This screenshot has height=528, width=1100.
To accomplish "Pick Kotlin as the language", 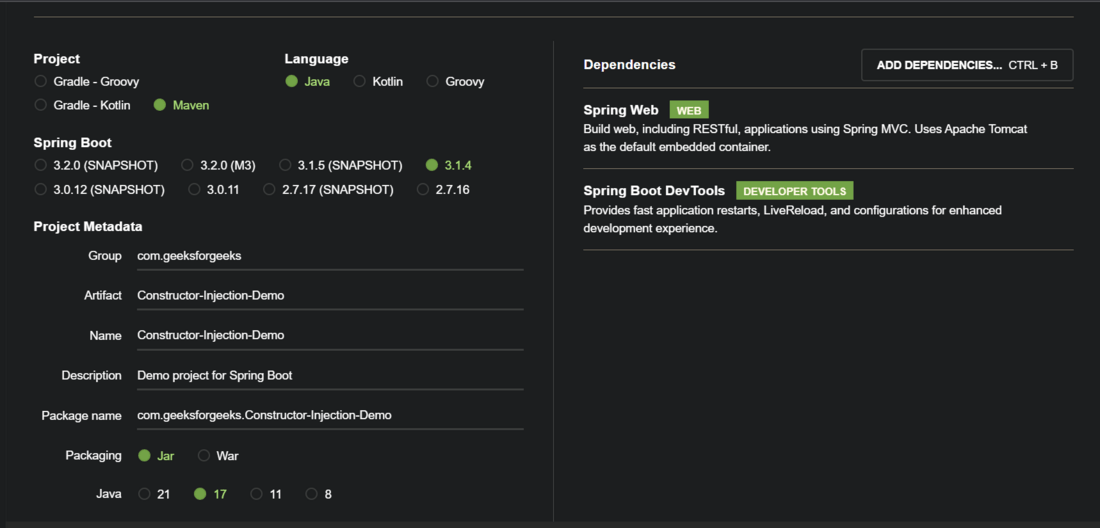I will point(360,81).
